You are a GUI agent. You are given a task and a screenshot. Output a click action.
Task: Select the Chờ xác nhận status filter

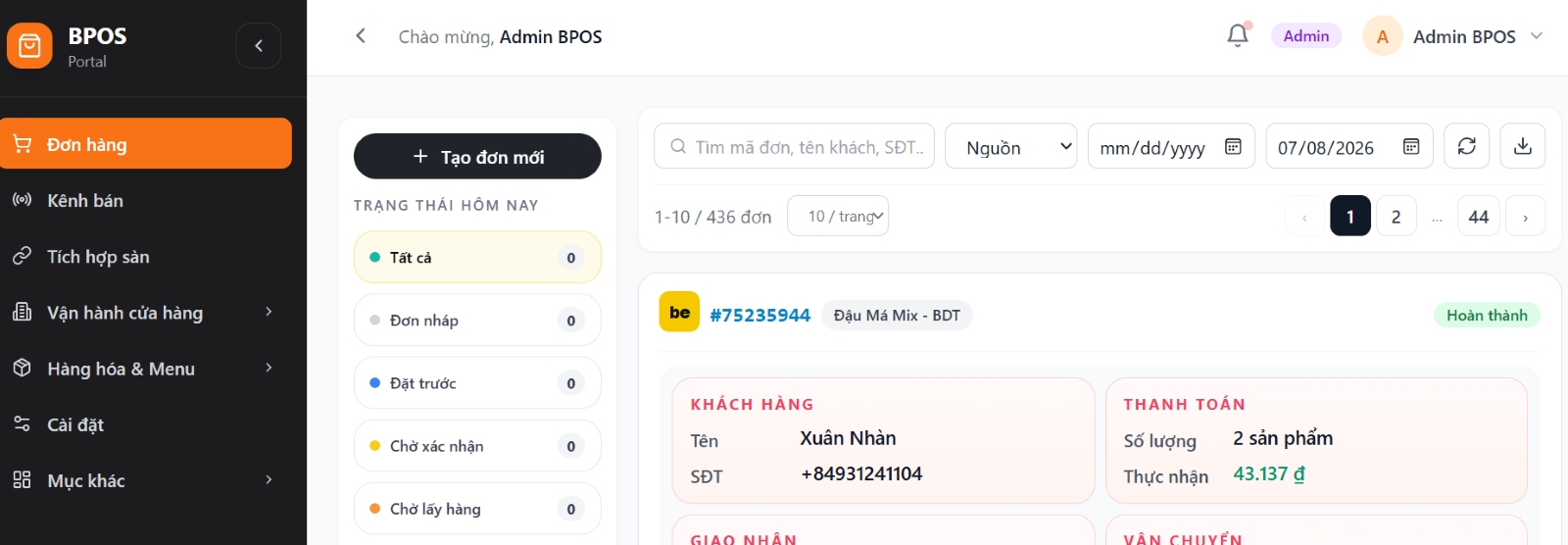tap(477, 446)
